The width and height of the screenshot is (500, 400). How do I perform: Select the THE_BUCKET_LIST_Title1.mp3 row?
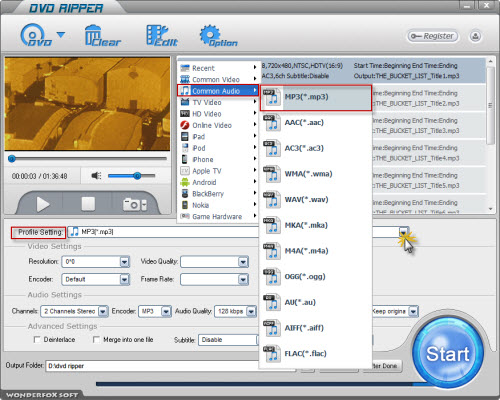point(373,71)
